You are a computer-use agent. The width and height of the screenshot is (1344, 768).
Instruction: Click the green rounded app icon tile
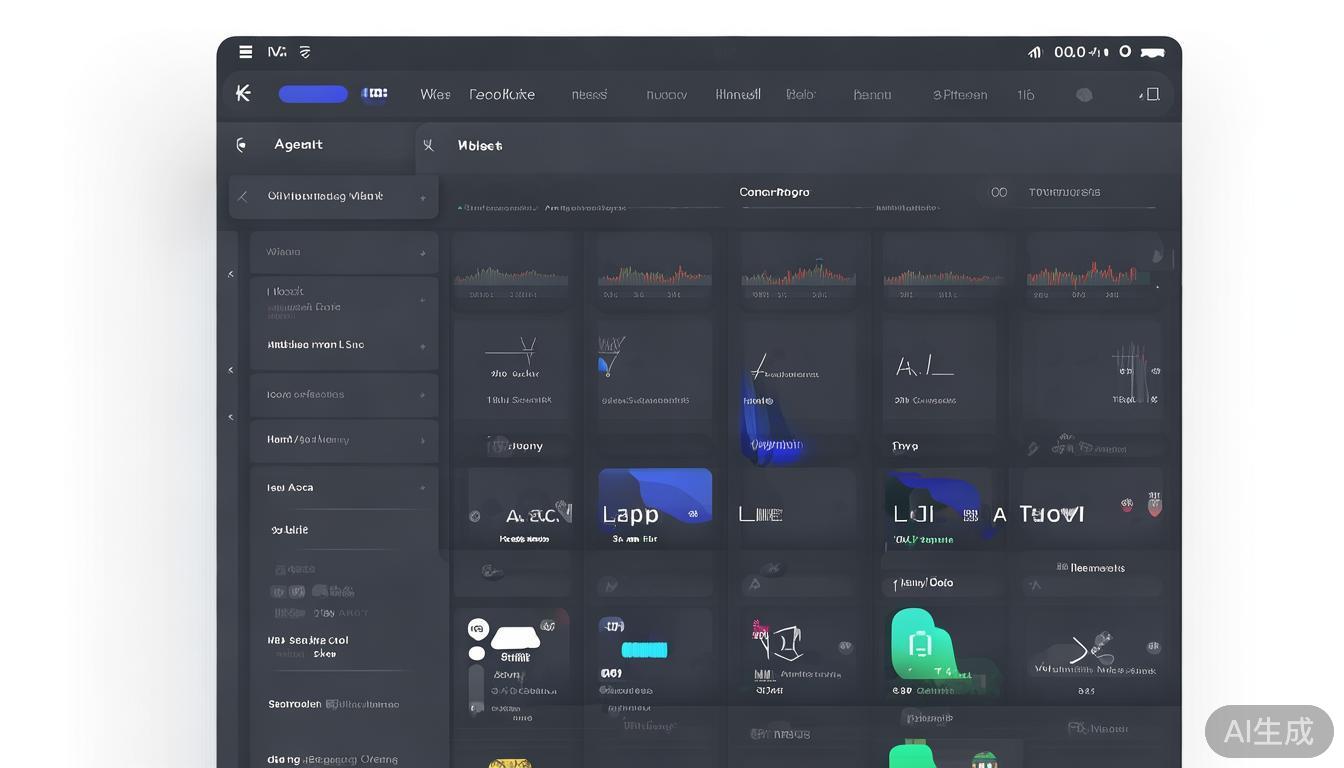(920, 643)
